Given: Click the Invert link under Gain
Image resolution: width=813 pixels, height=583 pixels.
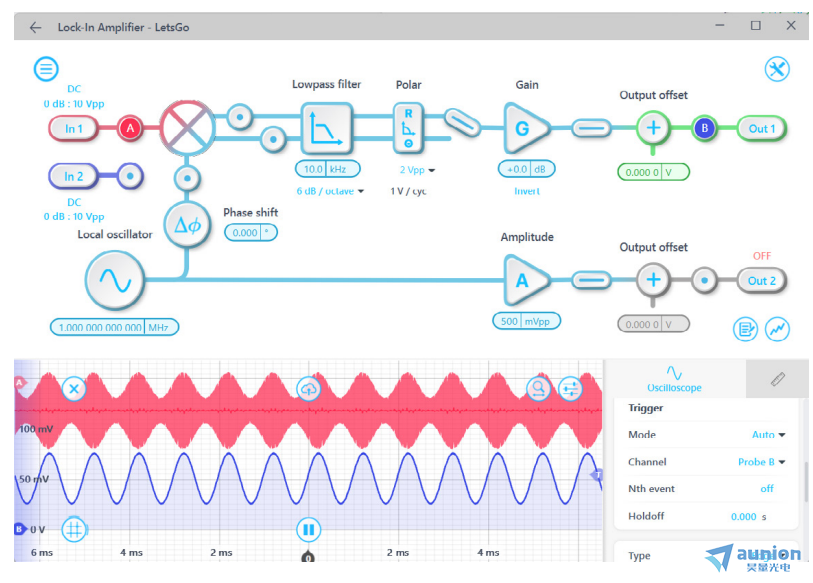Looking at the screenshot, I should tap(527, 191).
